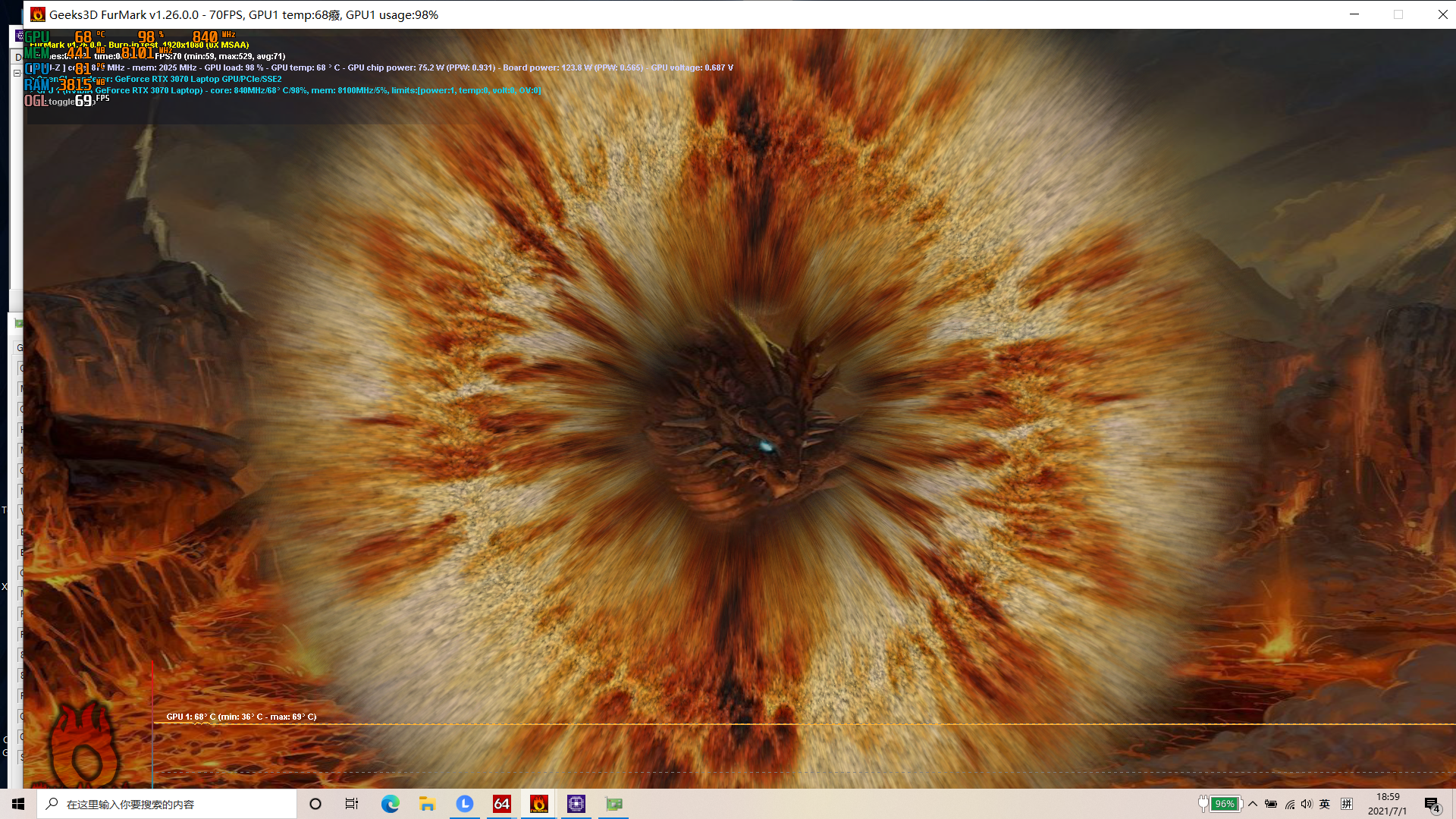Select the FurMark flame icon on taskbar
1456x819 pixels.
(539, 804)
